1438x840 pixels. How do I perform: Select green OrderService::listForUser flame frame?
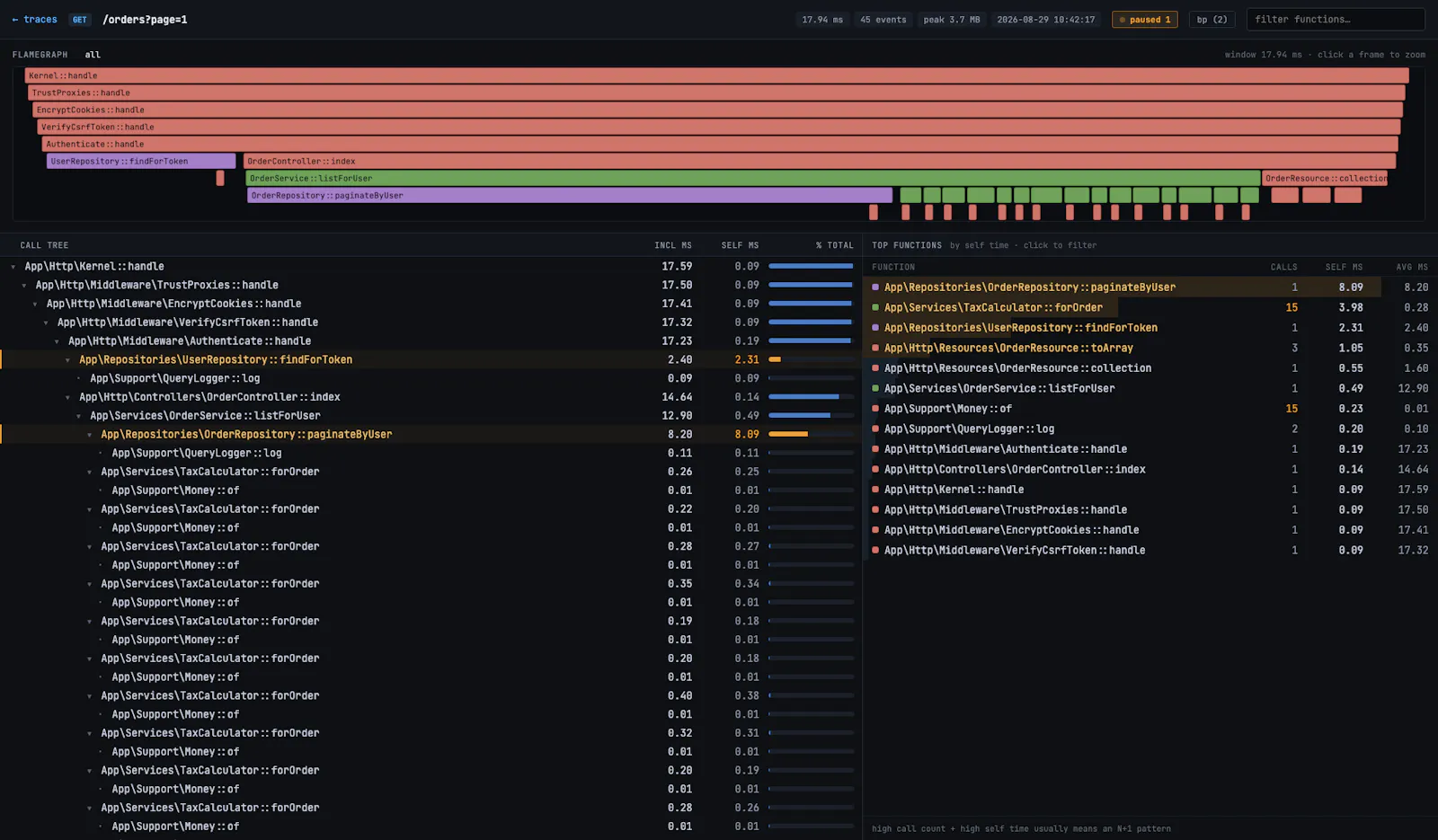point(753,178)
